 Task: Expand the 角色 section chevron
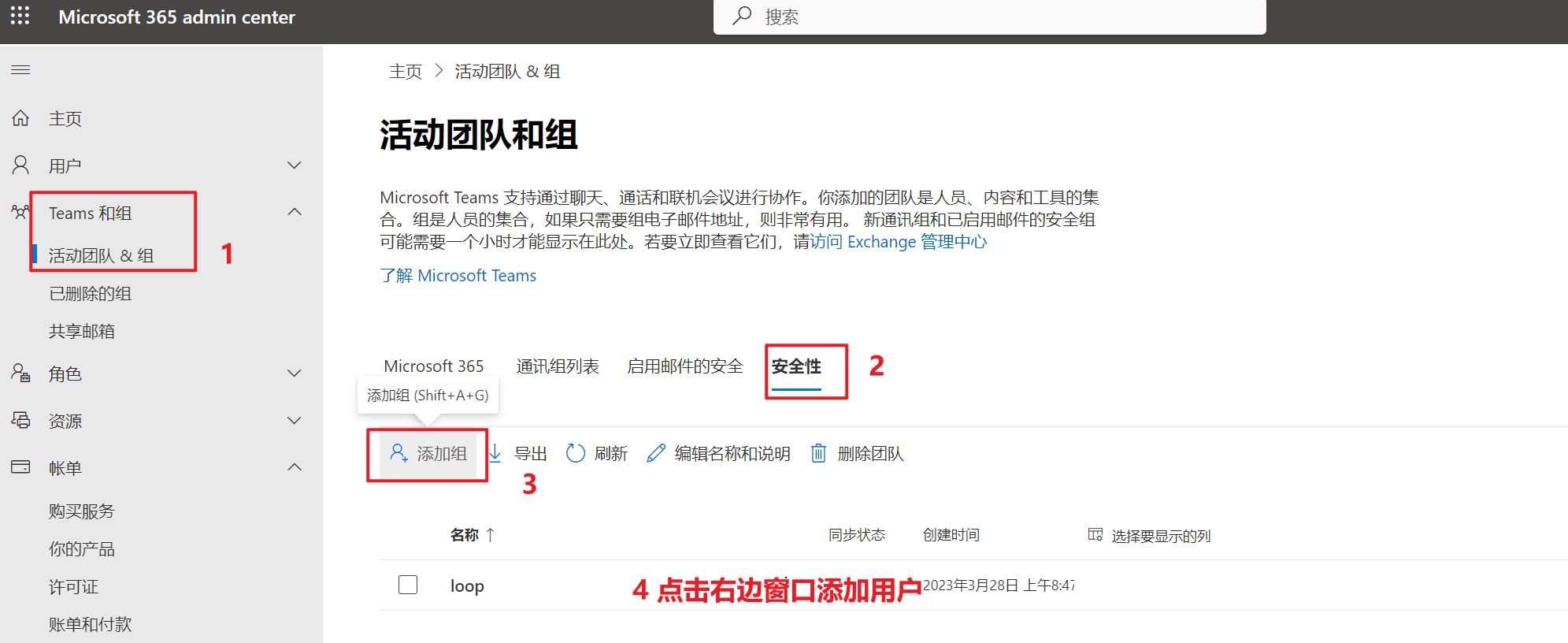pos(295,373)
